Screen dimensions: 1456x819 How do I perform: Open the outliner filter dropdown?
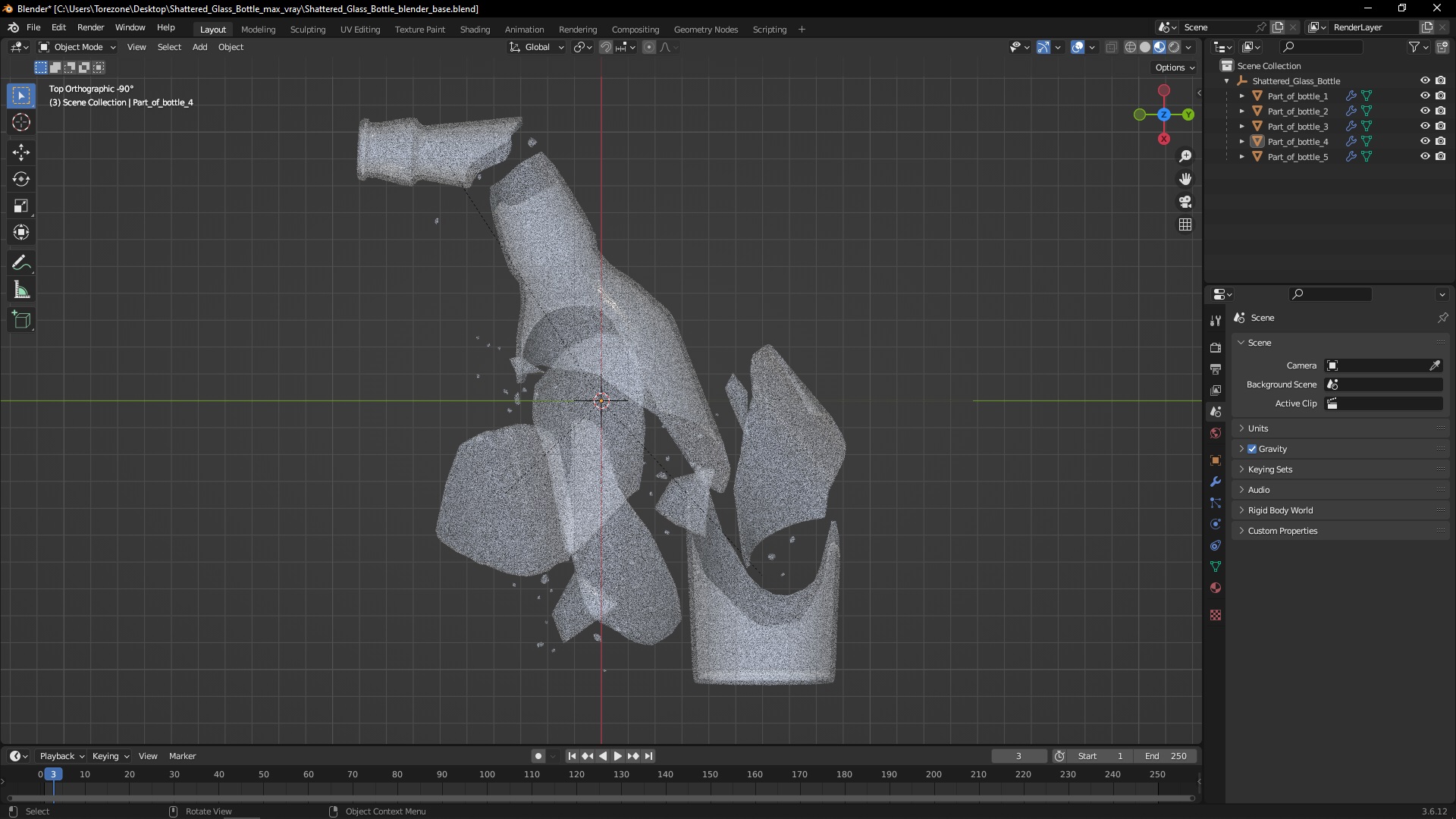tap(1419, 47)
